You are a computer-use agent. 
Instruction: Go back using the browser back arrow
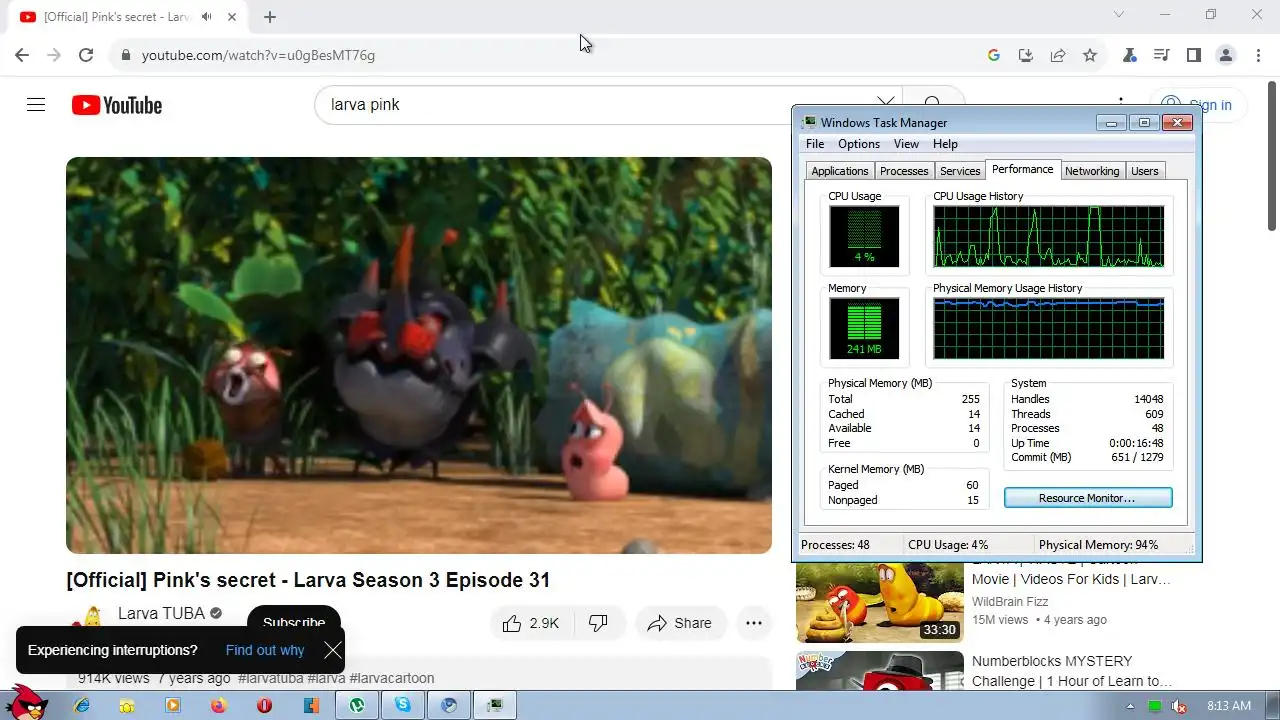point(22,55)
